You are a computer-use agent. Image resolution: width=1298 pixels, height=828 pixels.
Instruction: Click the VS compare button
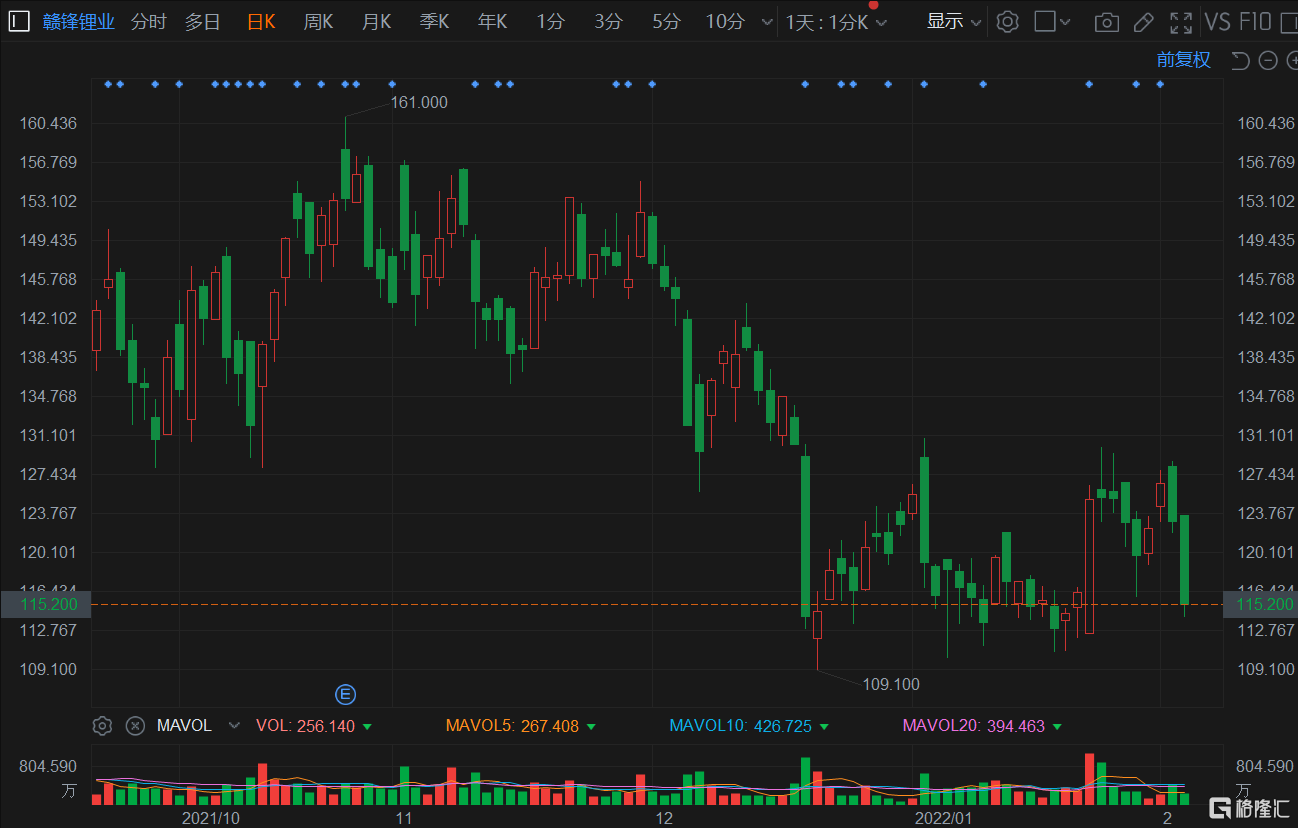tap(1217, 21)
